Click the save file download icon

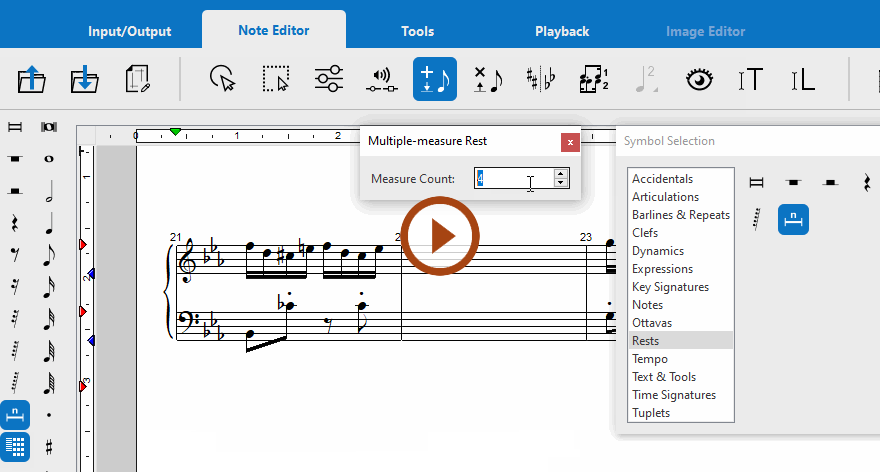(85, 80)
